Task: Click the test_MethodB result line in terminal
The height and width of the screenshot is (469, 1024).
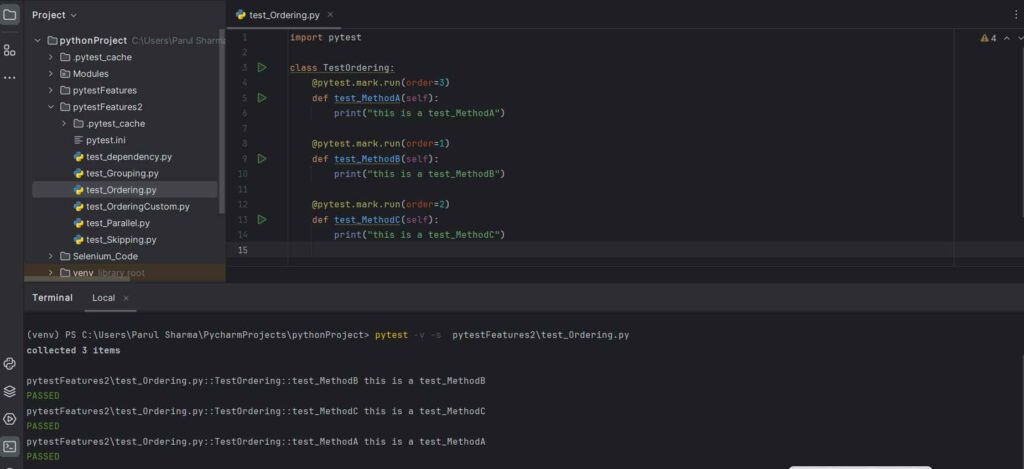Action: pos(255,381)
